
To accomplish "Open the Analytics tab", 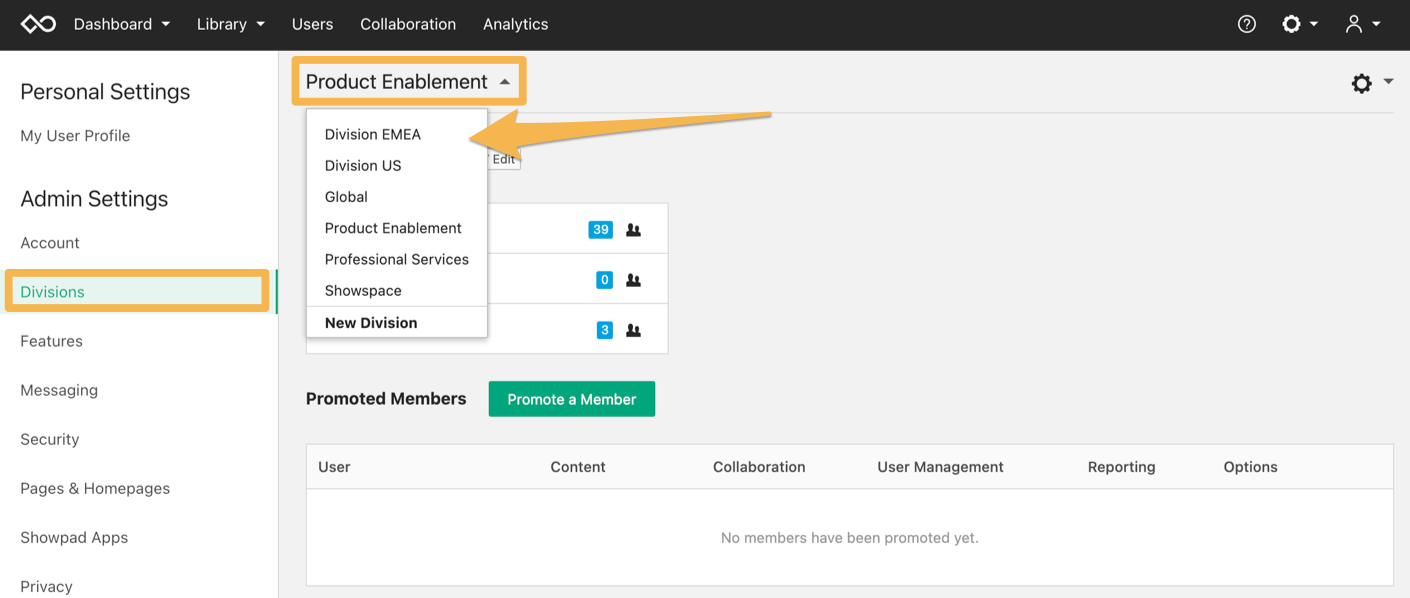I will 515,24.
